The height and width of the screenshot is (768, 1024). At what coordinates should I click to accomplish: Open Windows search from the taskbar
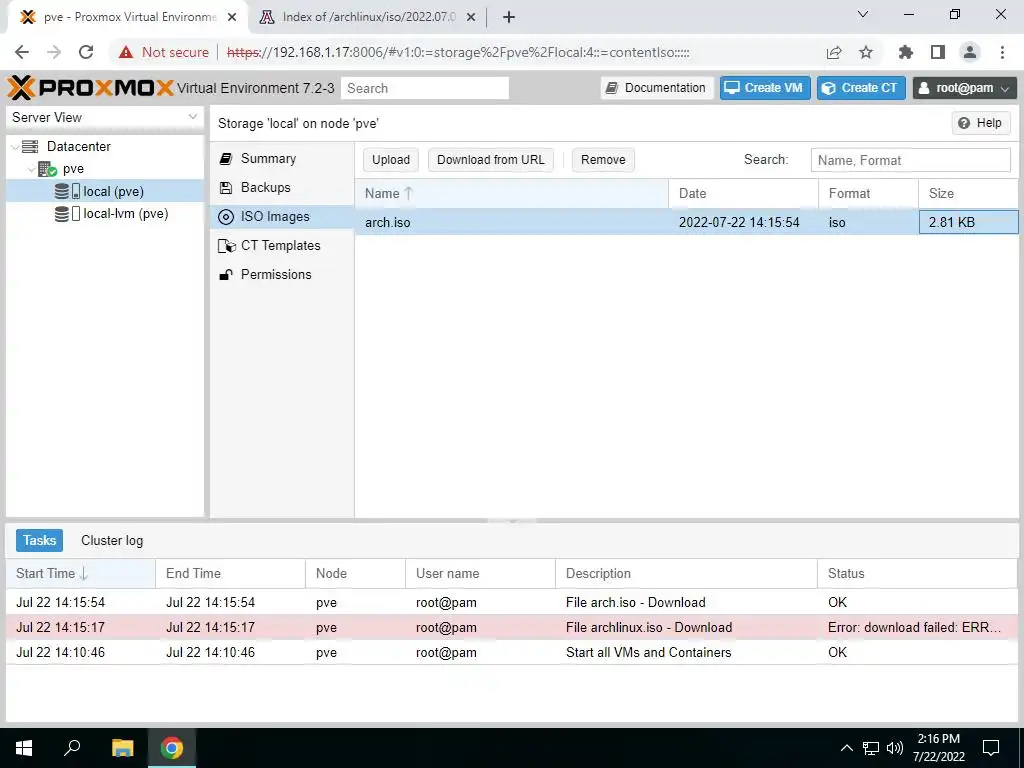click(x=72, y=748)
